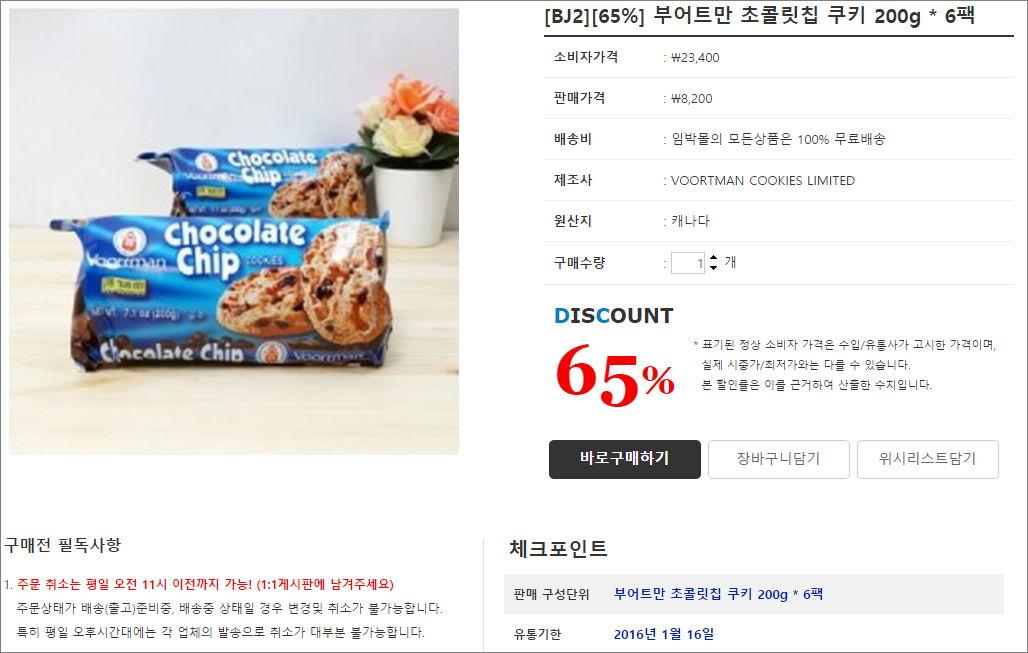Click the red 65% discount figure
The width and height of the screenshot is (1028, 653).
615,376
